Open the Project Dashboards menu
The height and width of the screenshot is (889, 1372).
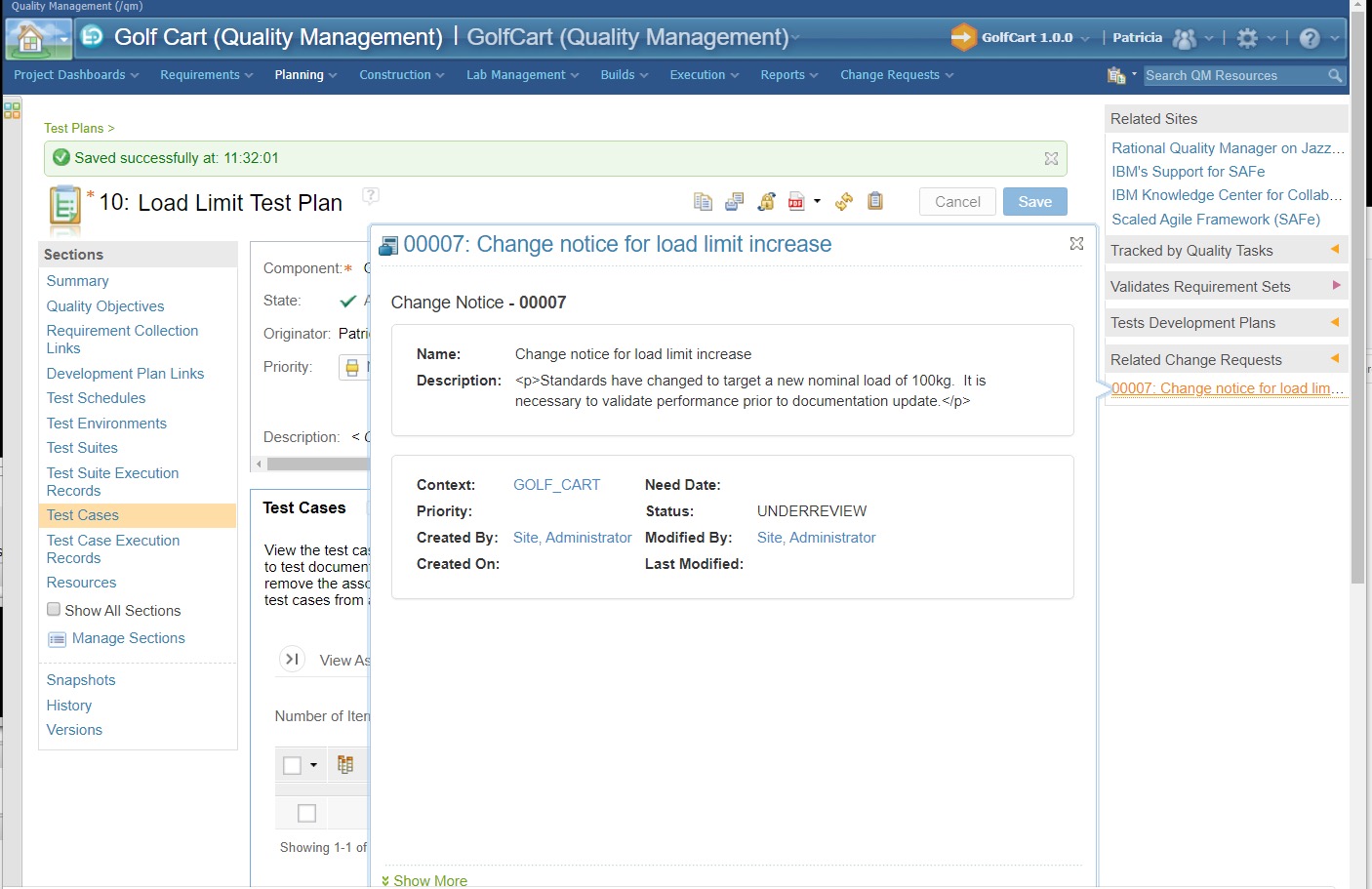[x=76, y=75]
